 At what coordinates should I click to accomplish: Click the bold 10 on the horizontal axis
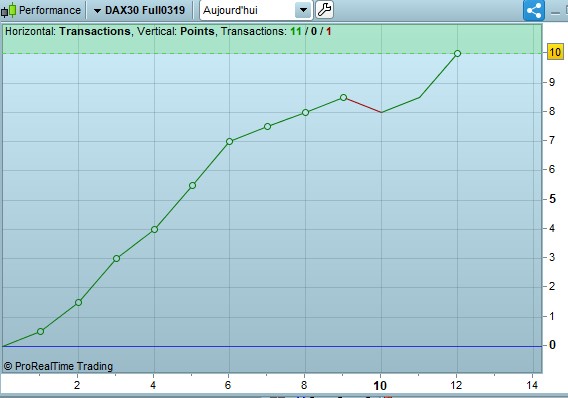[x=380, y=386]
